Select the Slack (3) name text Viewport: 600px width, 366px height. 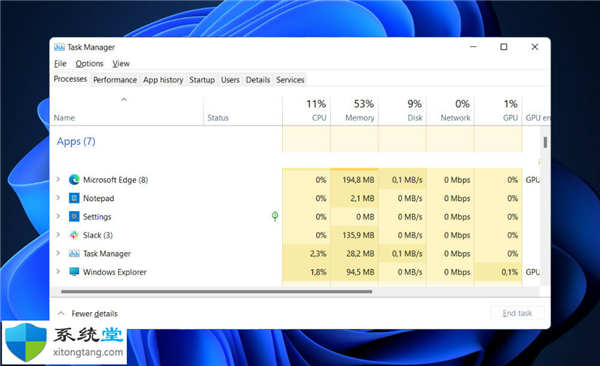point(98,235)
